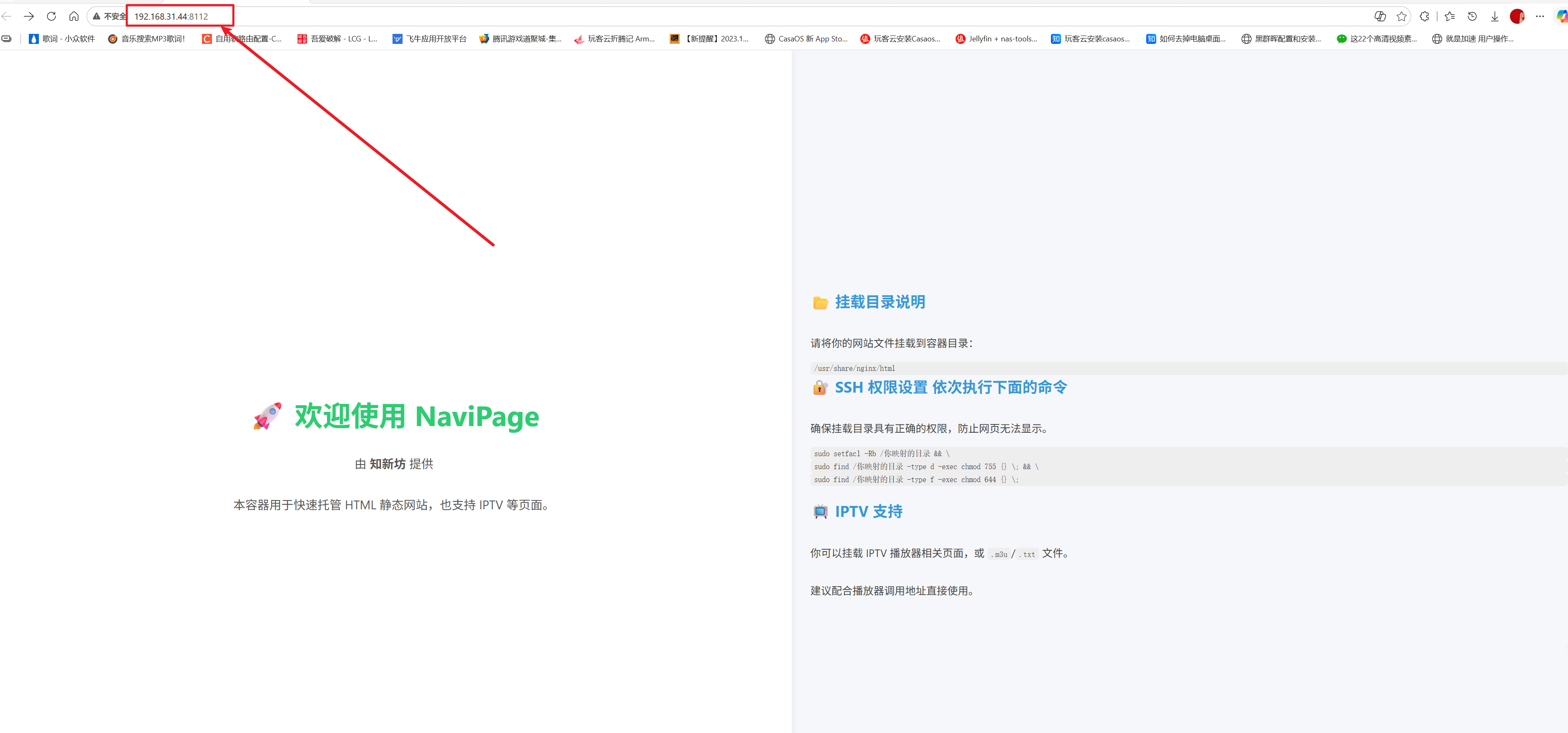Screen dimensions: 1568x733
Task: Open the 玩客云安装Casaos bookmark with red icon
Action: point(900,39)
